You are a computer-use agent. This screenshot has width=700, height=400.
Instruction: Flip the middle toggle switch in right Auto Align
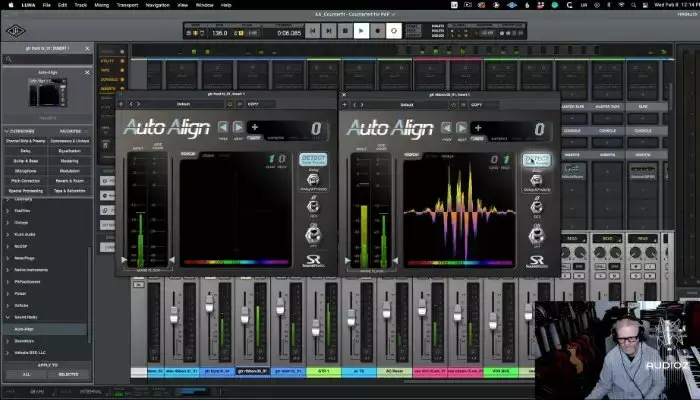click(536, 207)
